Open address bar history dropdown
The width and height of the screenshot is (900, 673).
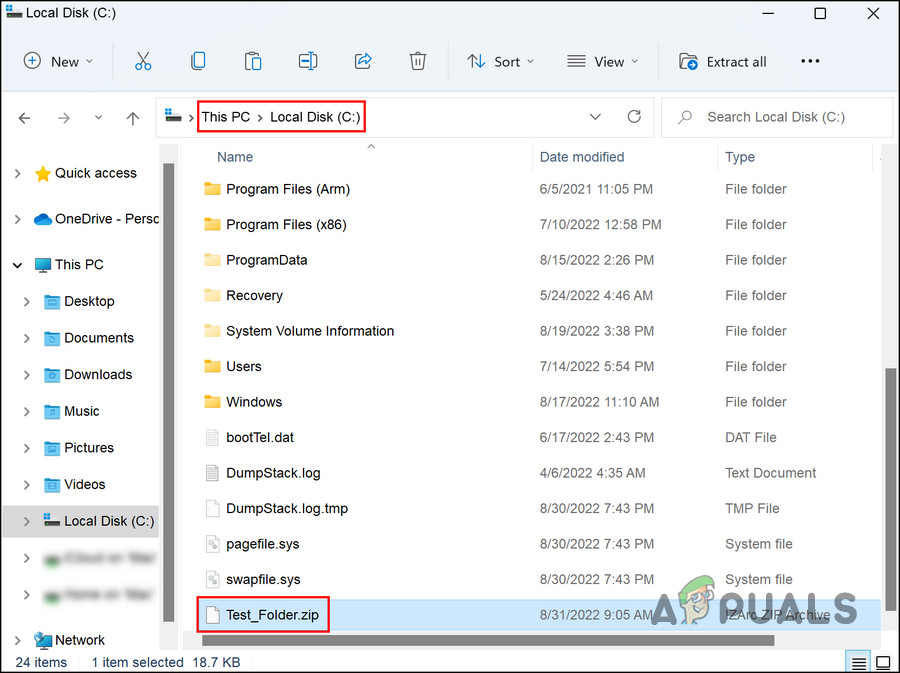pos(595,117)
